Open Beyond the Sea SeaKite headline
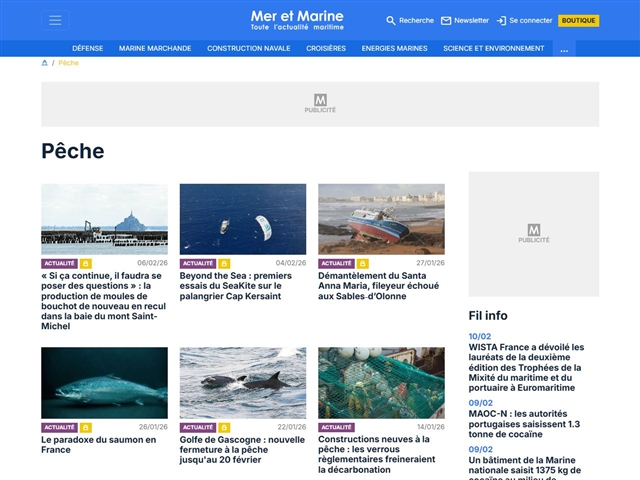This screenshot has height=480, width=640. coord(236,286)
